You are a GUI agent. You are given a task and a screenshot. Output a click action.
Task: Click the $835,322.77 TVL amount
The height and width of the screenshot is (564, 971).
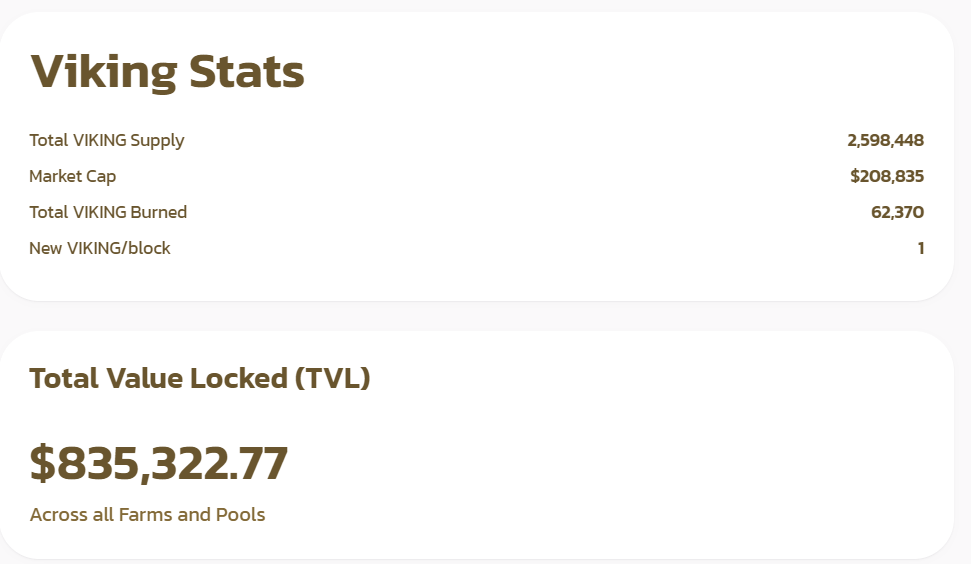point(159,463)
